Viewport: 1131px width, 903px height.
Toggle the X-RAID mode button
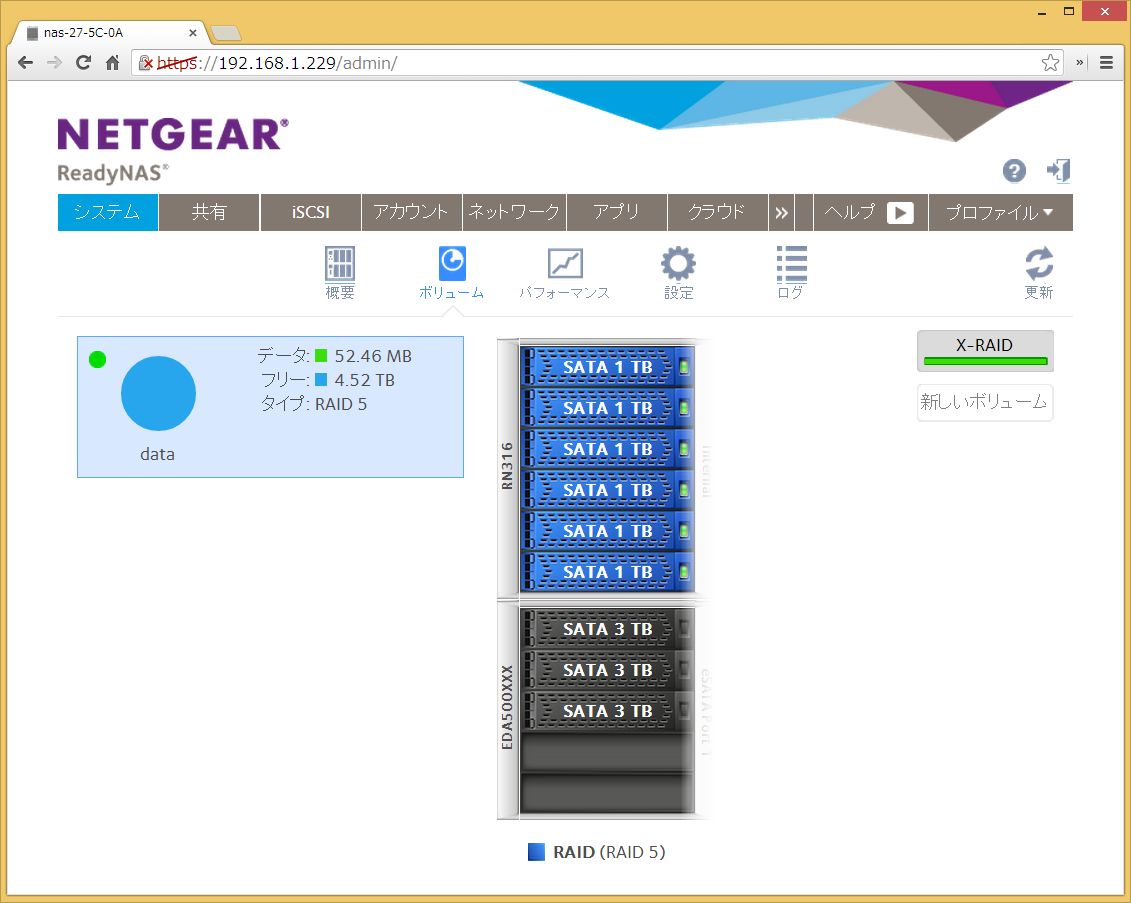pos(984,351)
